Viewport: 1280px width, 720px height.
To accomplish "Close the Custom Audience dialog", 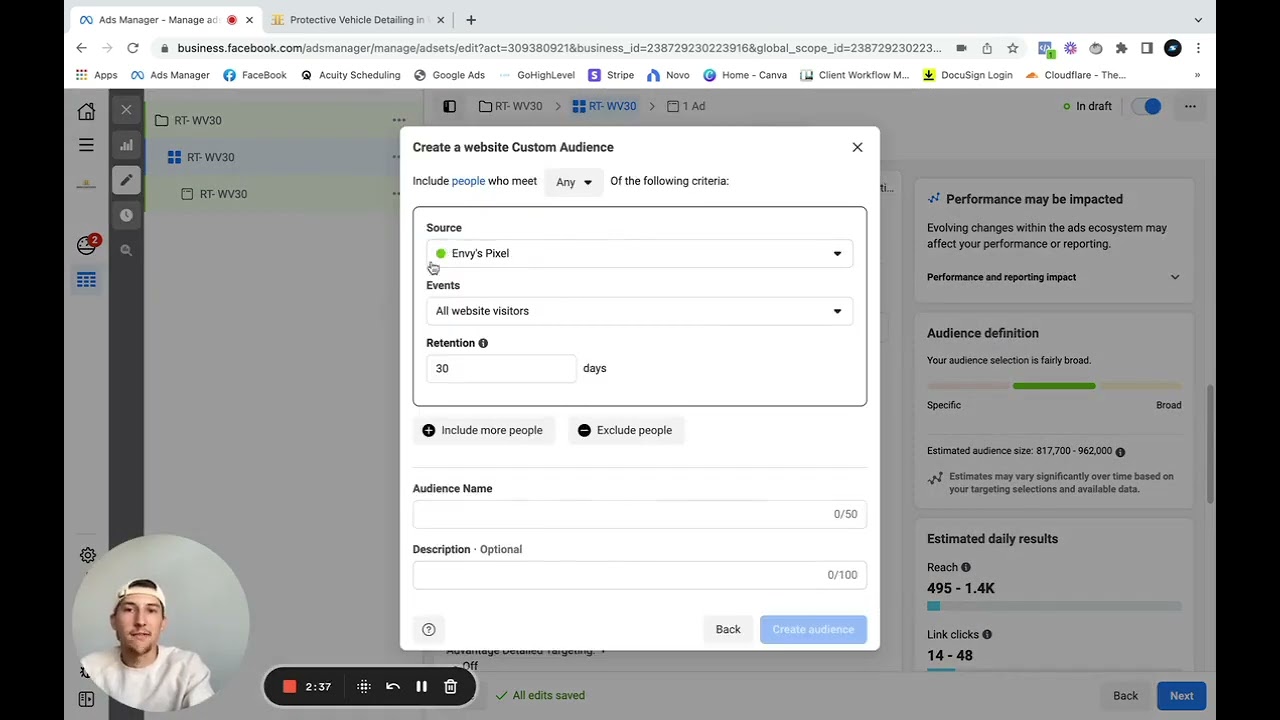I will click(x=857, y=147).
